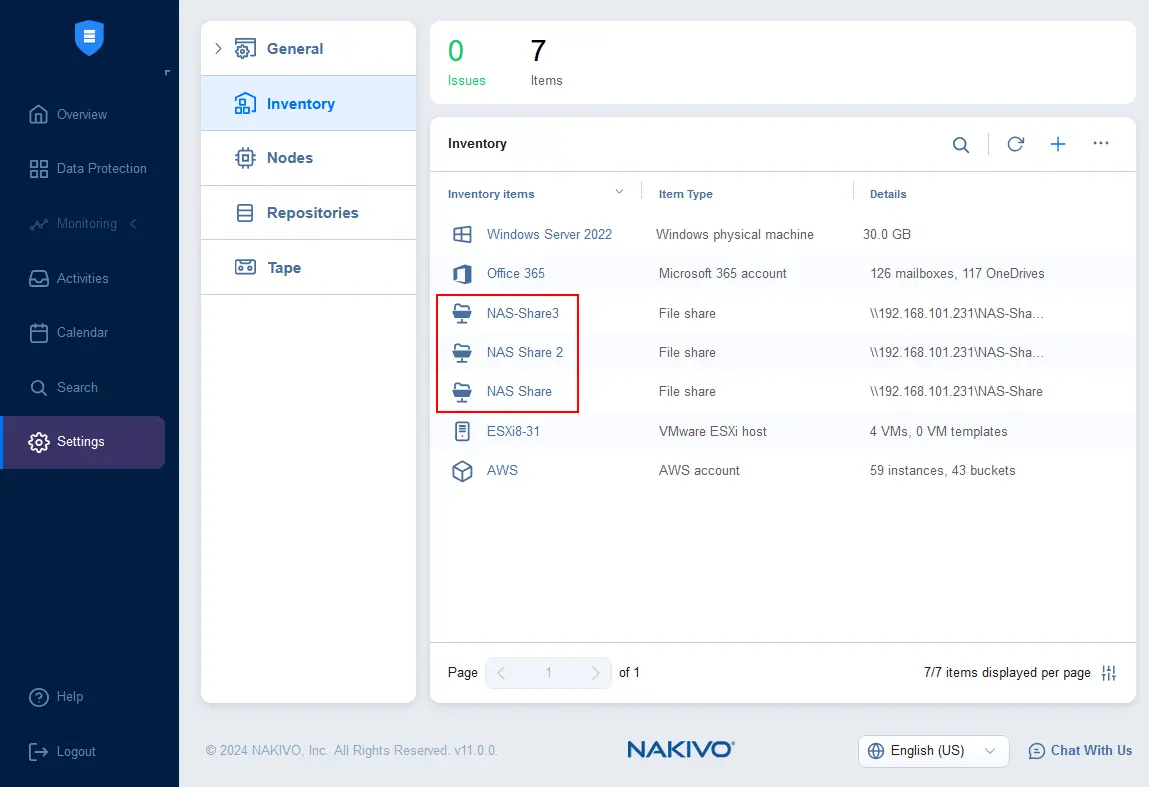Click the globe icon in language selector
Image resolution: width=1149 pixels, height=787 pixels.
coord(876,751)
